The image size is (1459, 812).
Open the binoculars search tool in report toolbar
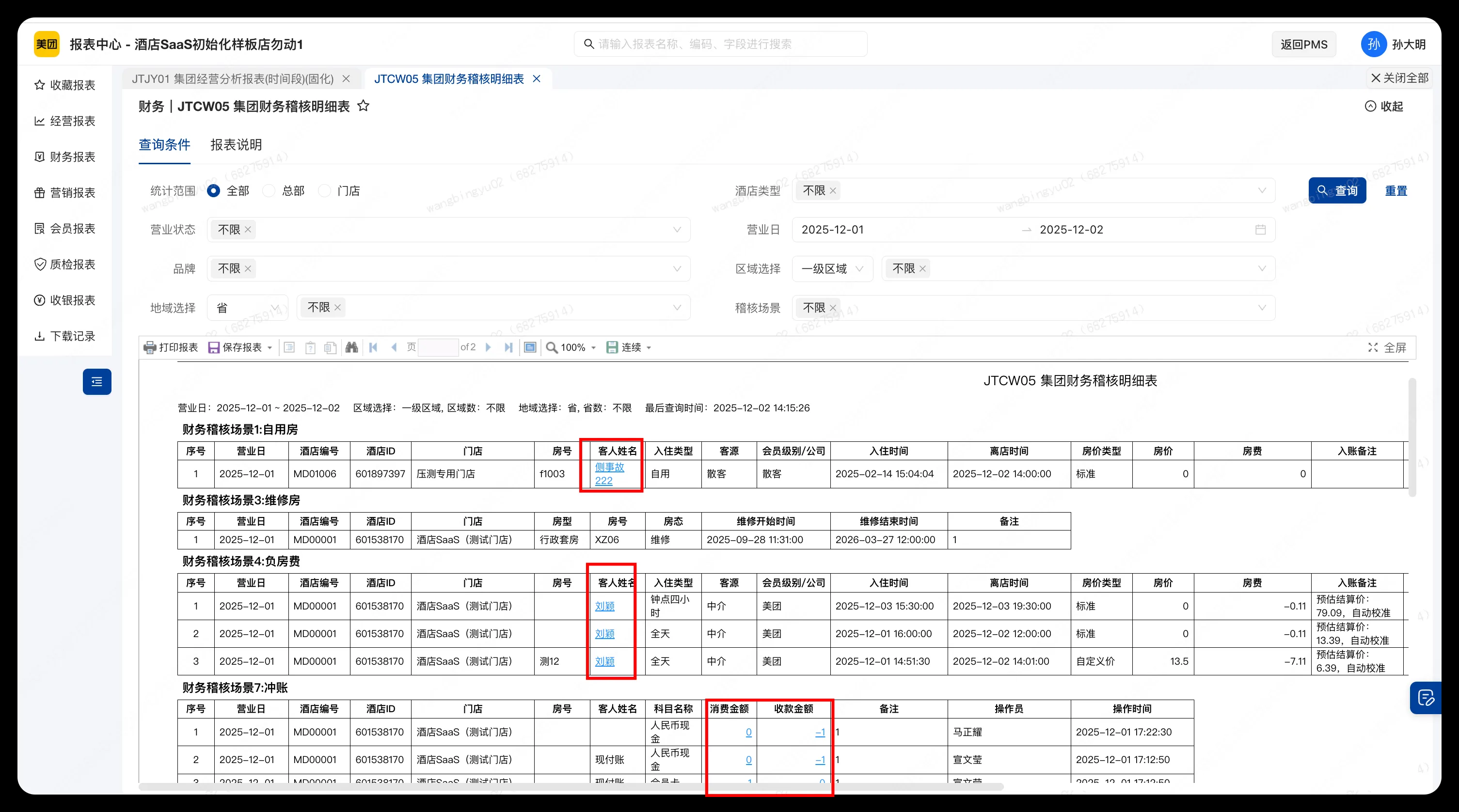click(x=351, y=347)
